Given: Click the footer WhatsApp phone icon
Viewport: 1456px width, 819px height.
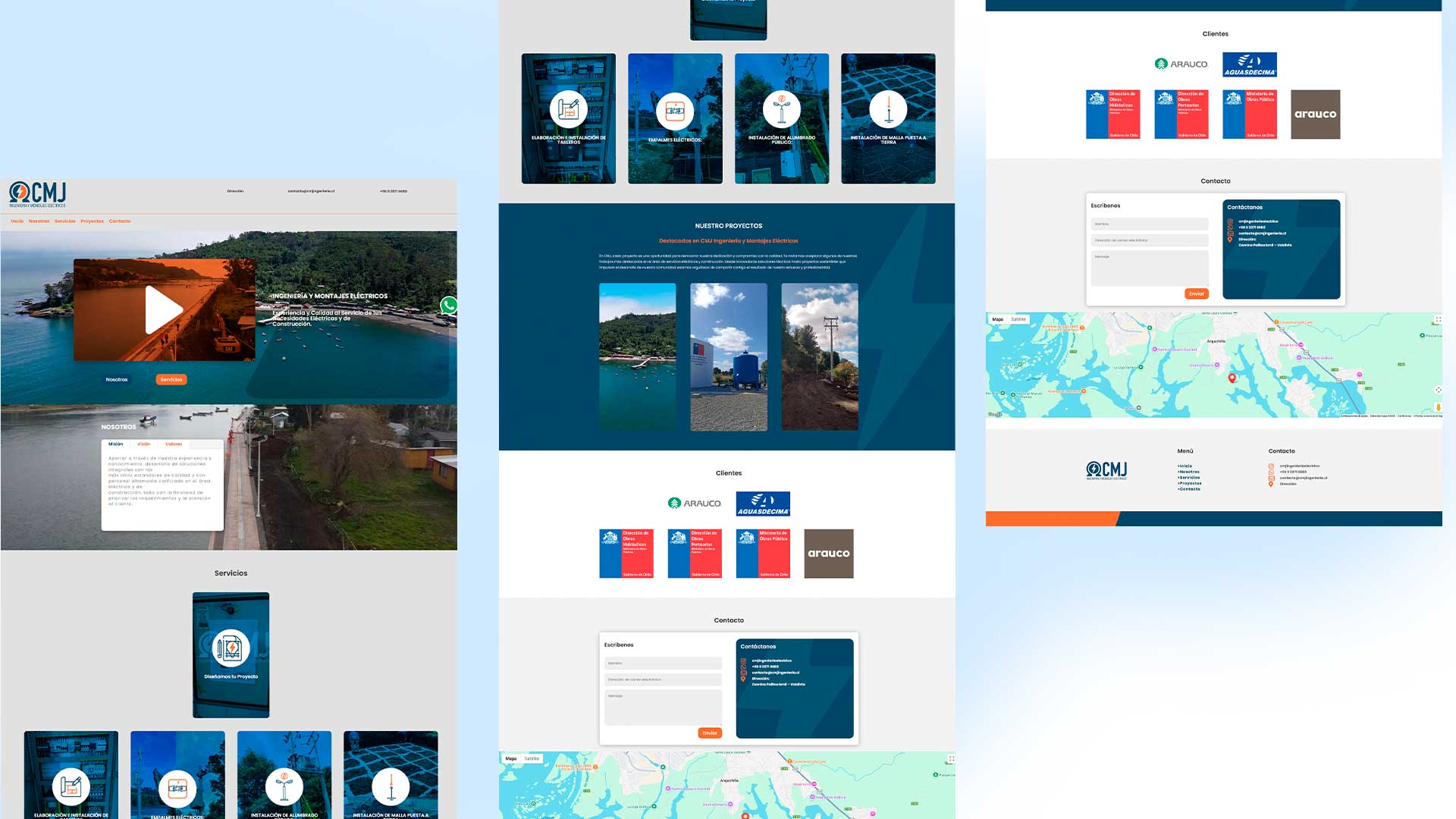Looking at the screenshot, I should (1271, 472).
